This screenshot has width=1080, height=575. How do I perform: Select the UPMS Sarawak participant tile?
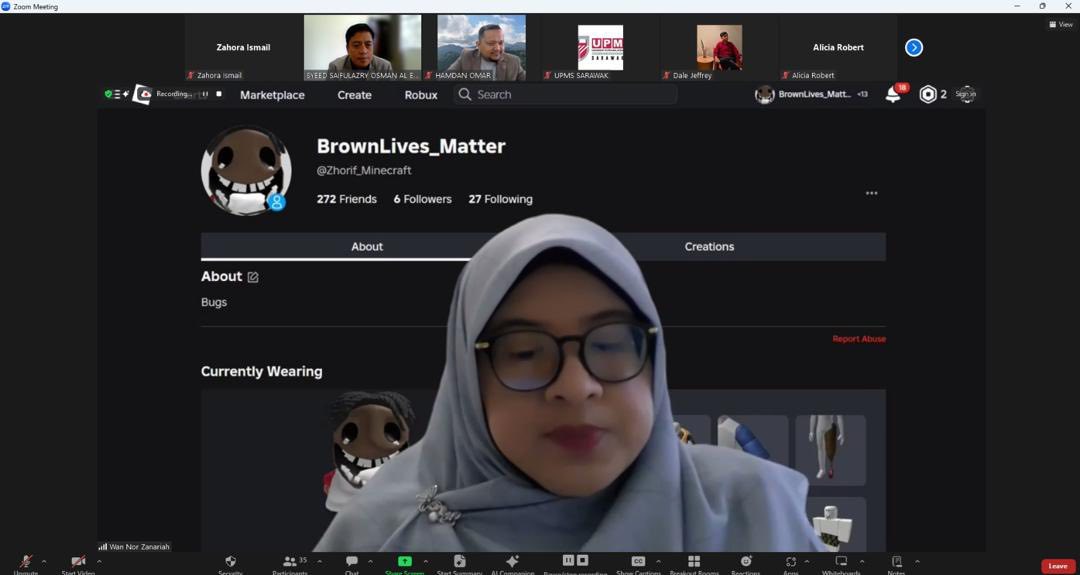tap(600, 48)
